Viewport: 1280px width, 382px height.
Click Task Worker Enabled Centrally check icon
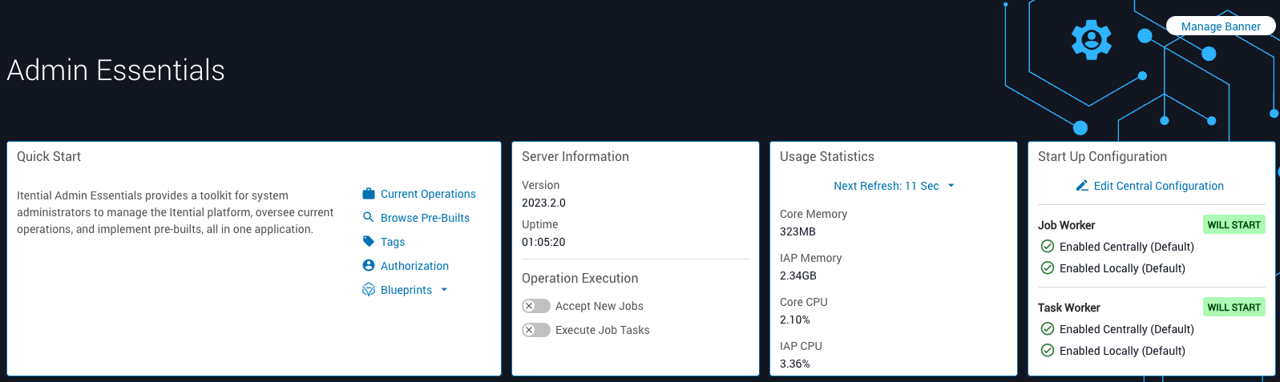click(x=1047, y=329)
